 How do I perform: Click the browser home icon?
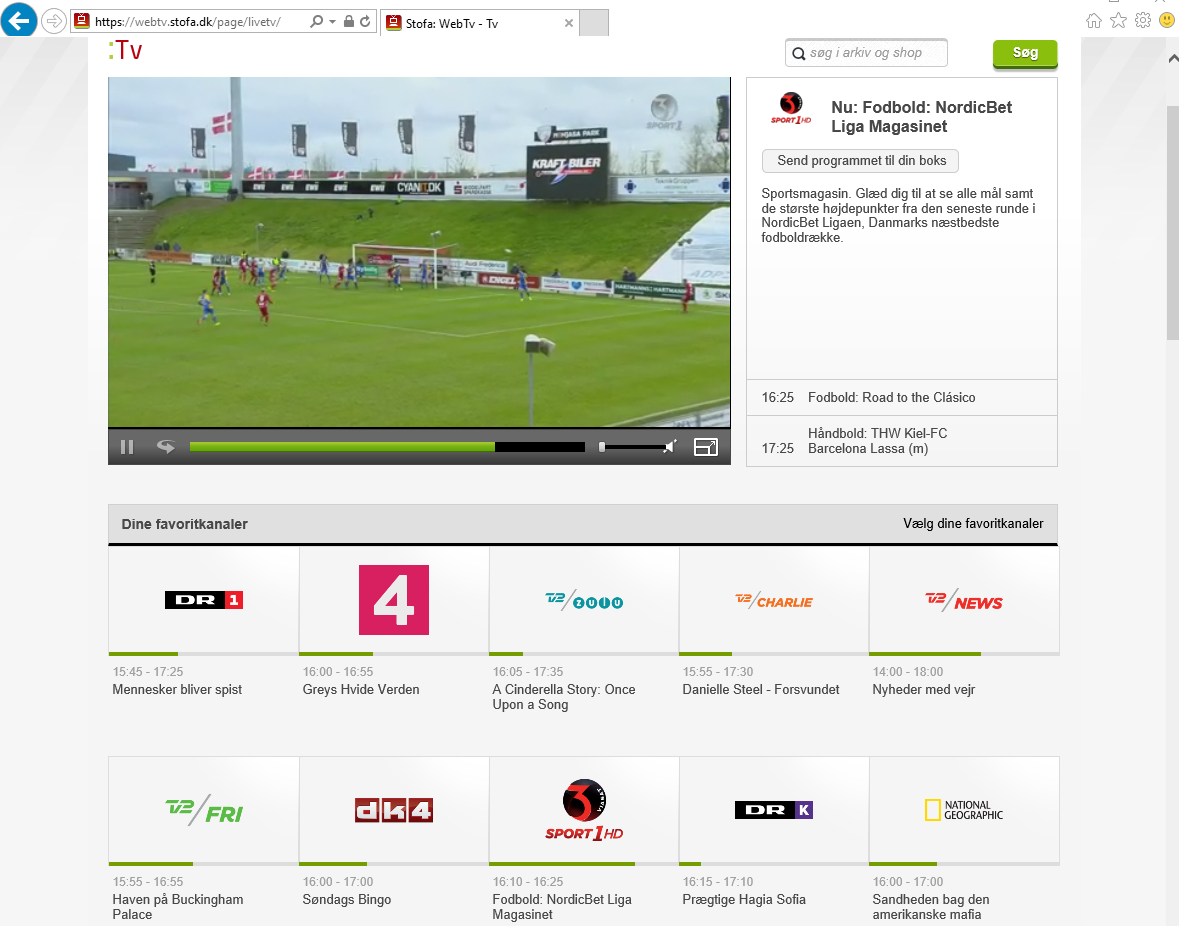pyautogui.click(x=1094, y=19)
